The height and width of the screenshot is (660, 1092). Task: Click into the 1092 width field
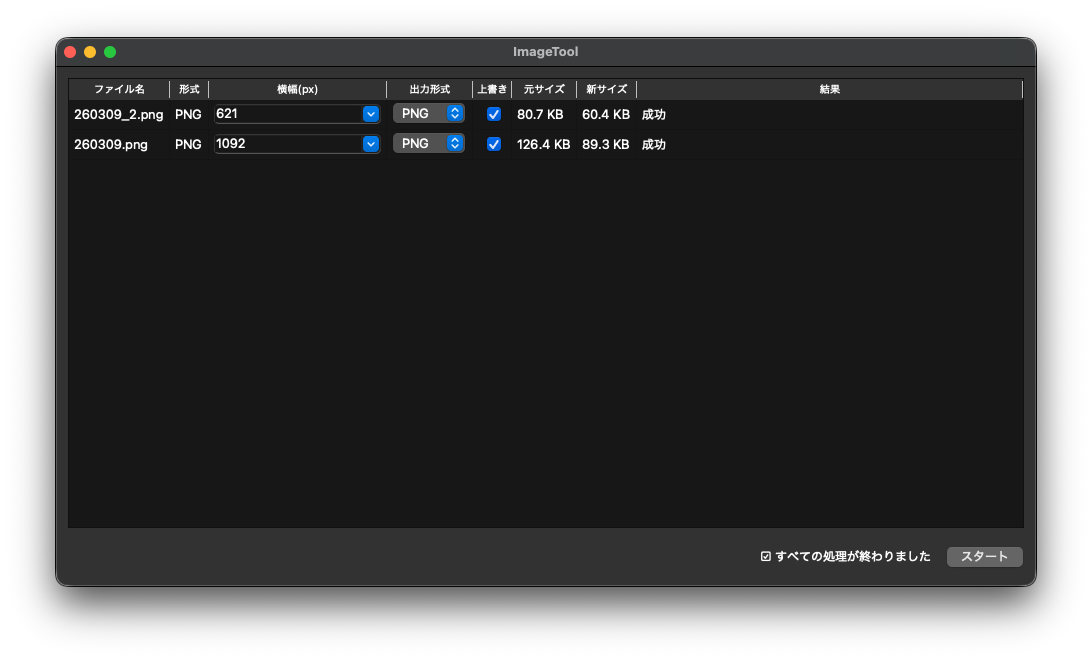(287, 144)
